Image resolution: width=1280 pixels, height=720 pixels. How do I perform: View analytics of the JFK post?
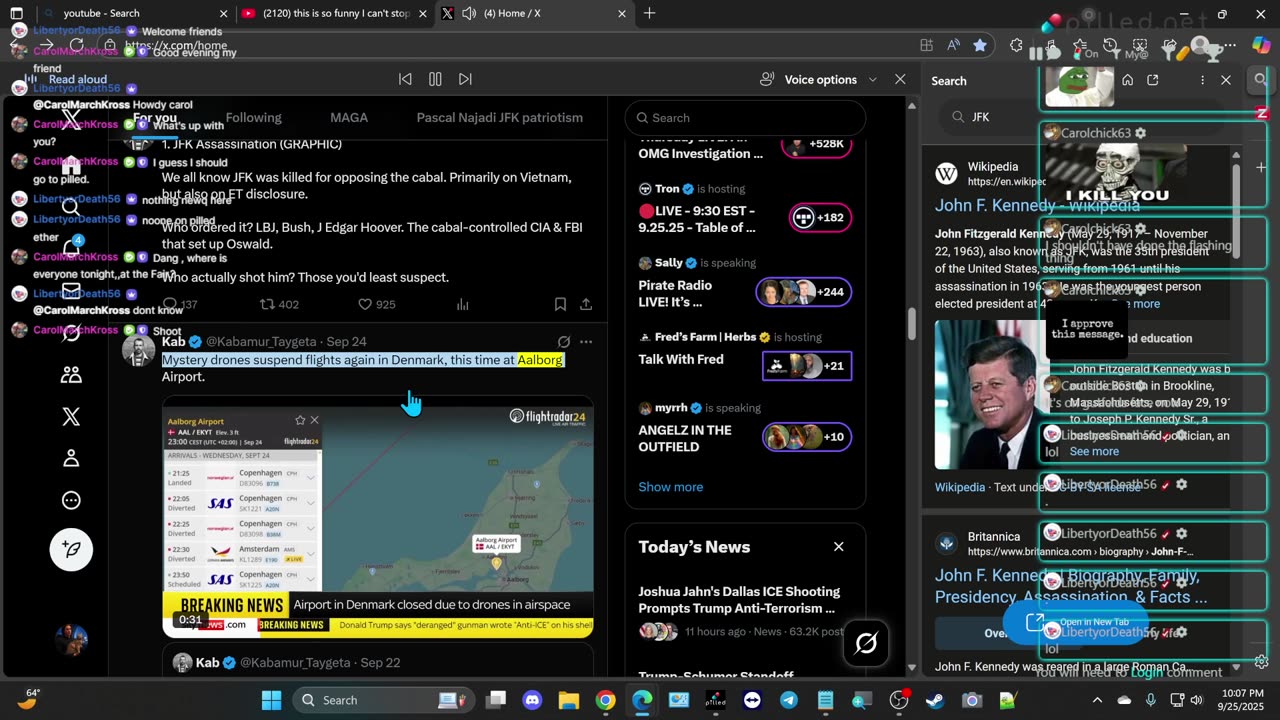click(x=463, y=304)
